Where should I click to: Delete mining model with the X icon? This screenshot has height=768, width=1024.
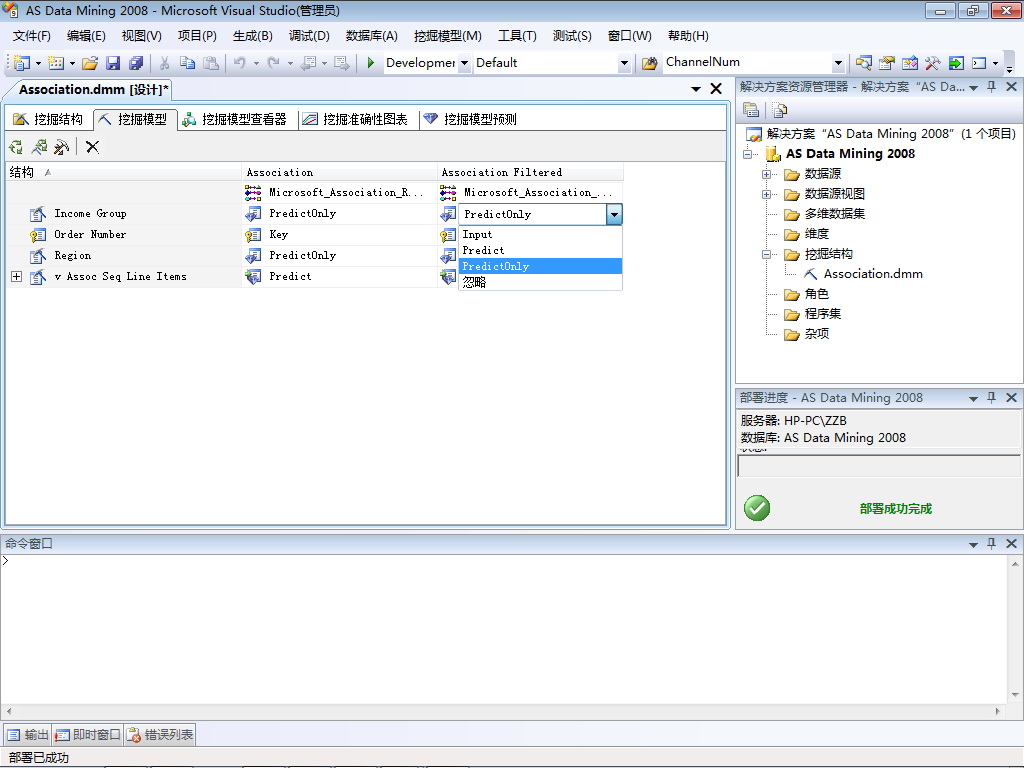93,147
